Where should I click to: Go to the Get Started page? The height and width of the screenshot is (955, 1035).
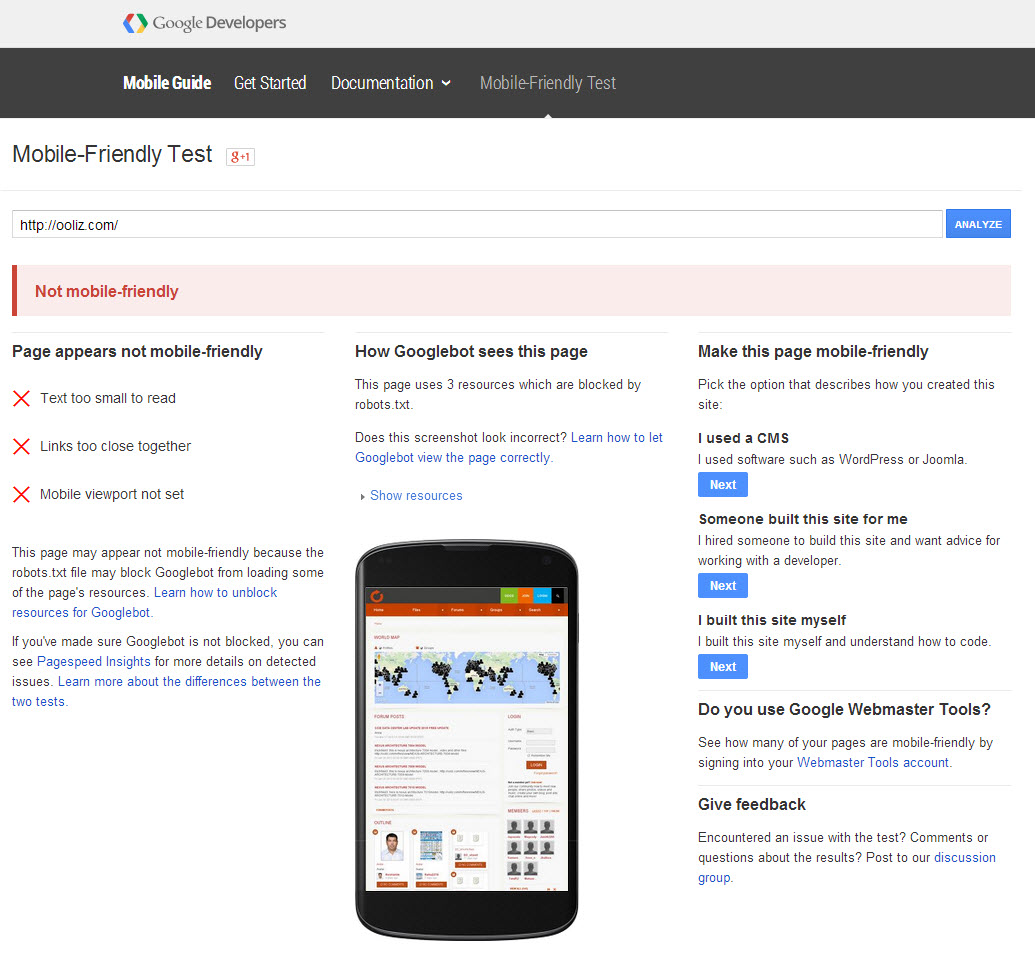tap(270, 83)
